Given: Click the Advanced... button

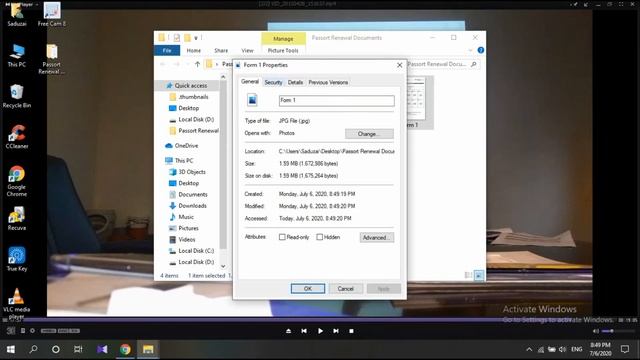Looking at the screenshot, I should click(x=377, y=238).
